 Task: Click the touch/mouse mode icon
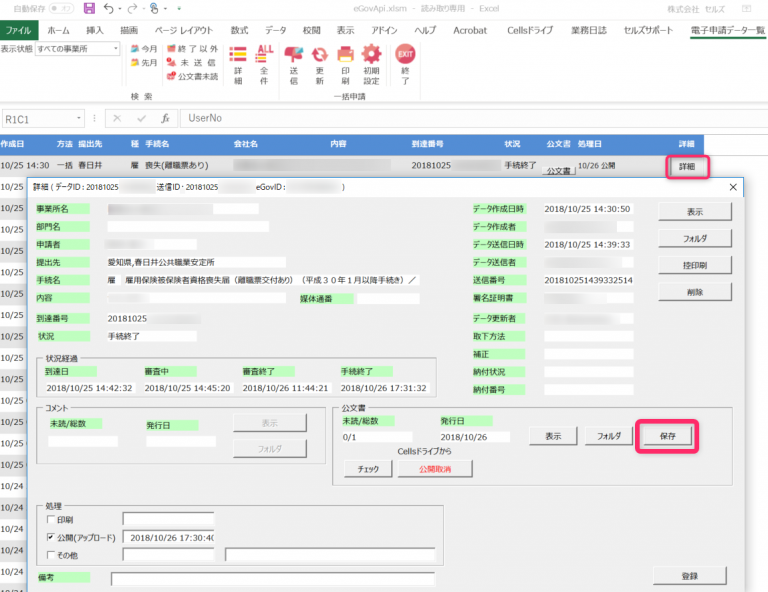(154, 8)
